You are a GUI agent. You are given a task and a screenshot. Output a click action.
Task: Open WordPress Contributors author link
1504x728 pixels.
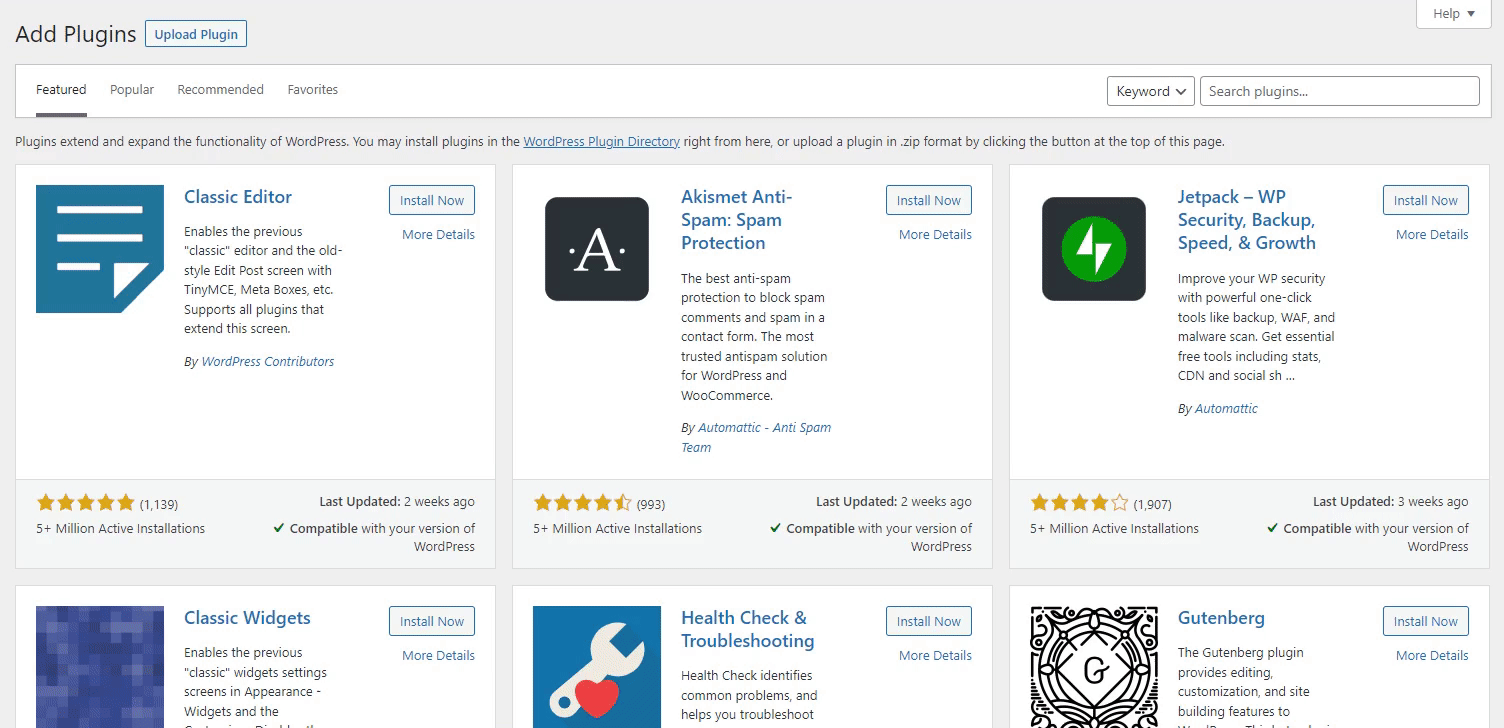coord(268,362)
